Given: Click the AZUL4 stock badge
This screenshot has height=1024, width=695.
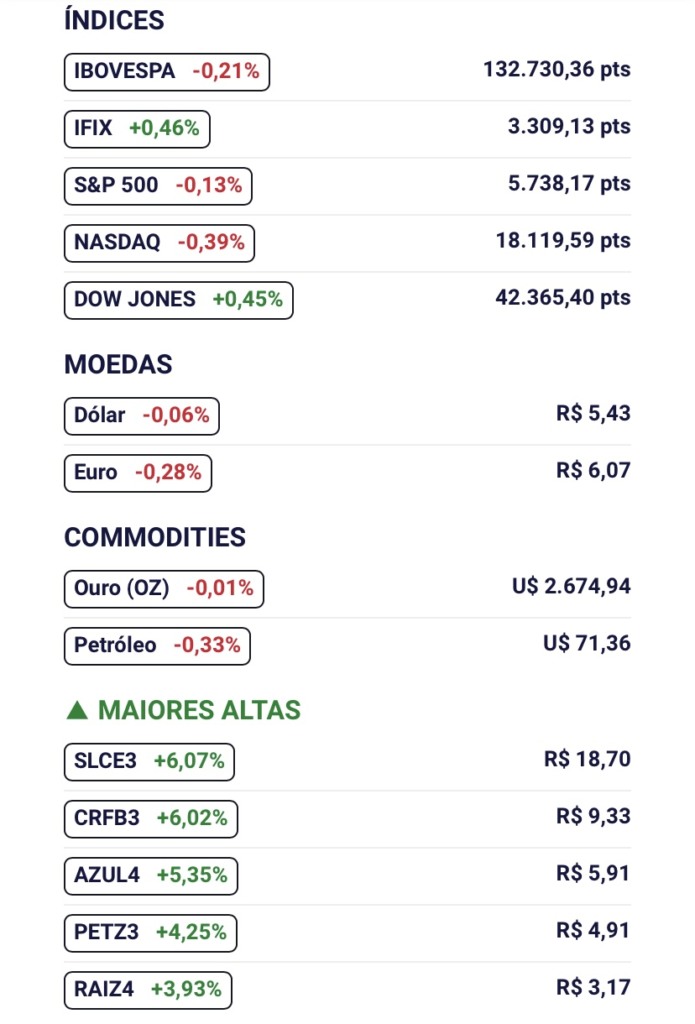Looking at the screenshot, I should pos(151,875).
